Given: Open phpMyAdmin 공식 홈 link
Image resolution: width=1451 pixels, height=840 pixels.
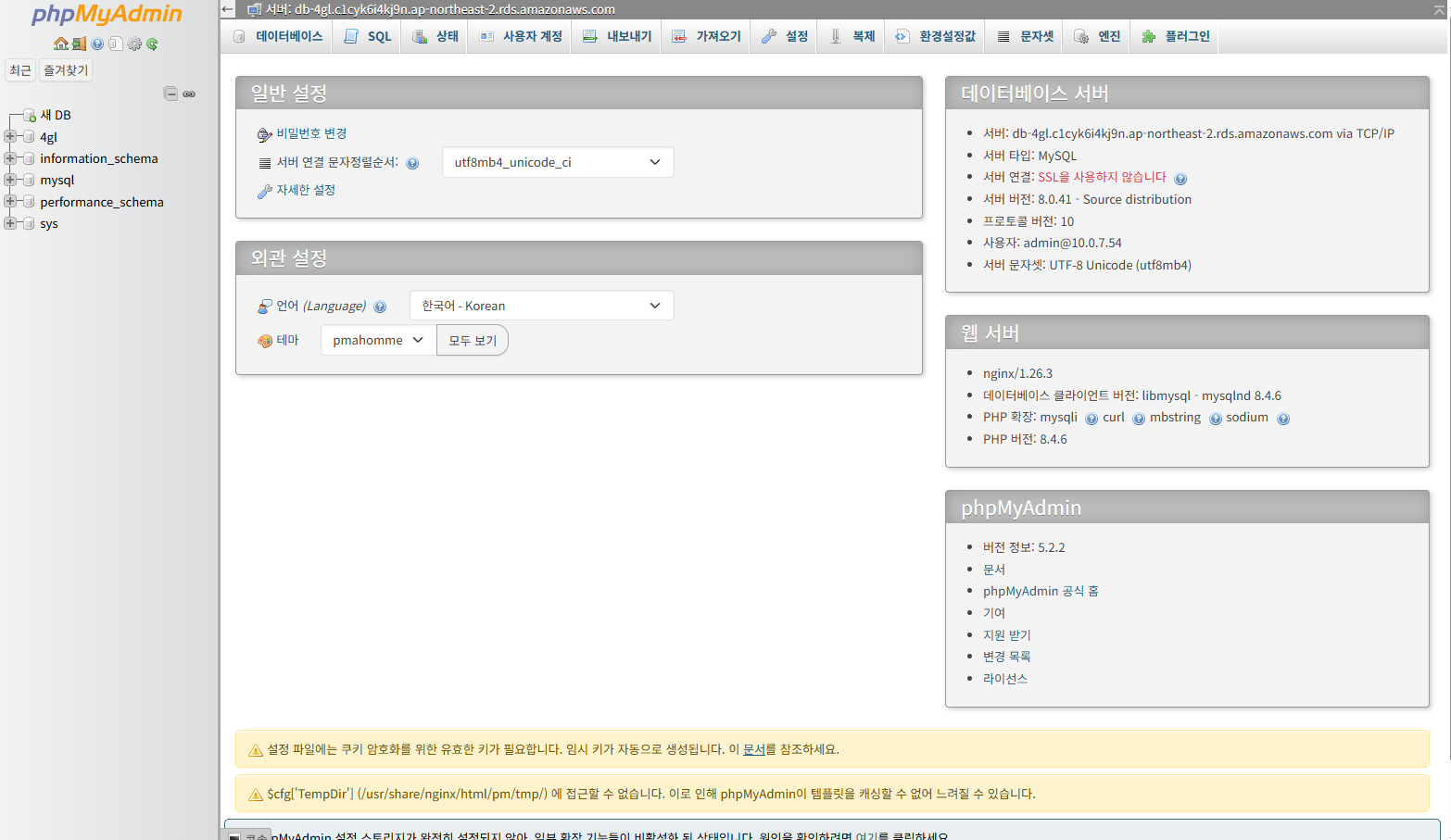Looking at the screenshot, I should coord(1041,591).
